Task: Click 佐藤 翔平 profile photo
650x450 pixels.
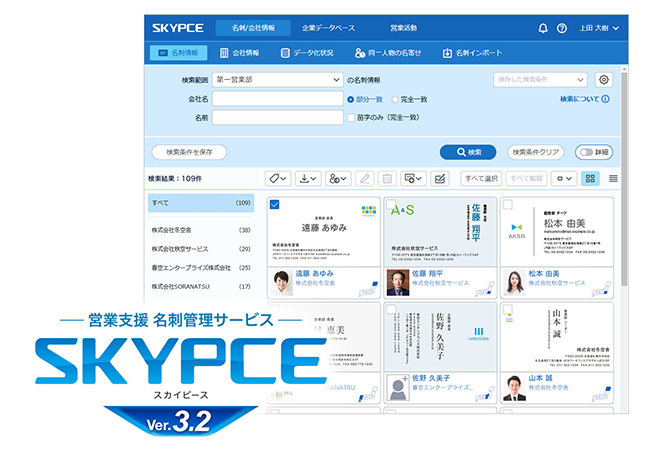Action: point(398,283)
